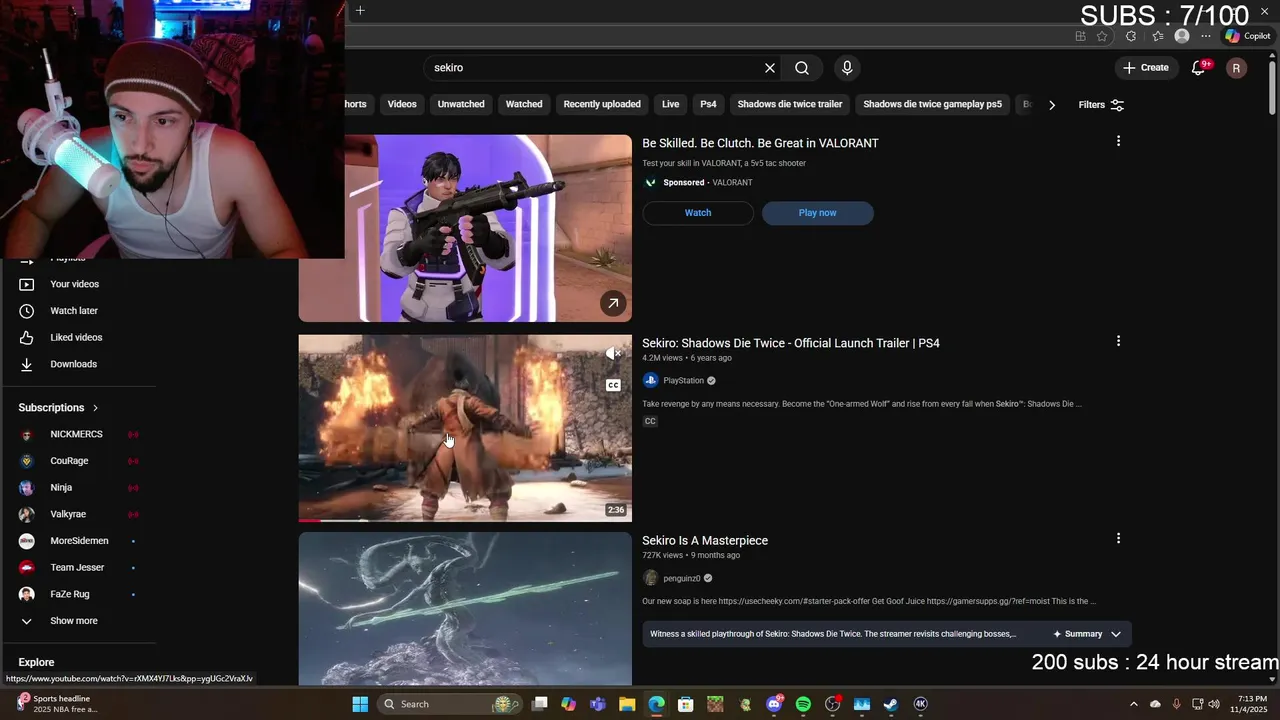1280x720 pixels.
Task: Open browser settings and more menu
Action: pos(1208,36)
